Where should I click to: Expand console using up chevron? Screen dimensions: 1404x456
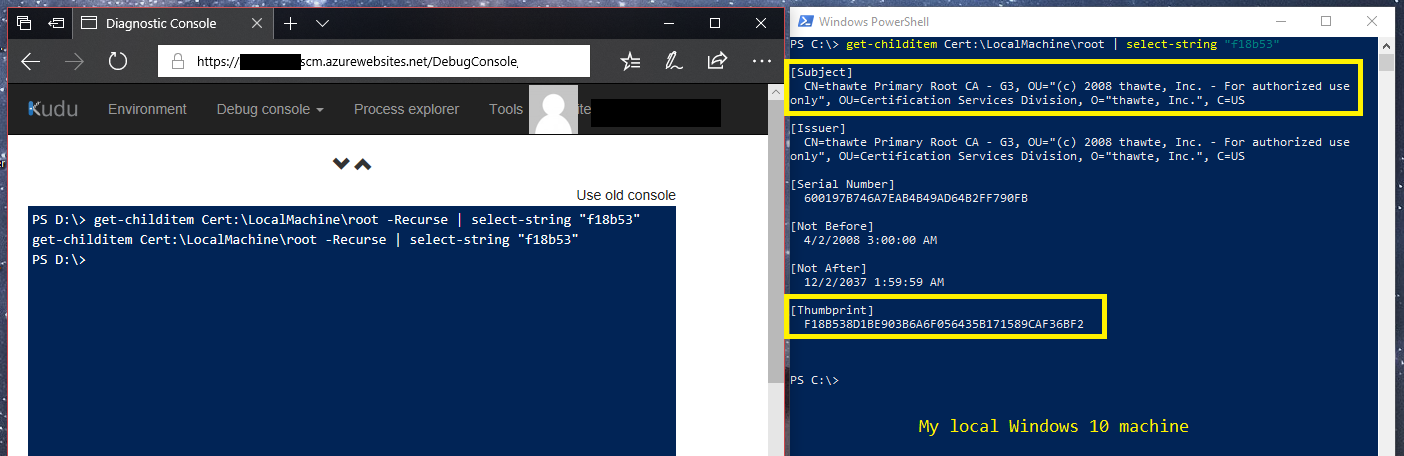(x=363, y=163)
